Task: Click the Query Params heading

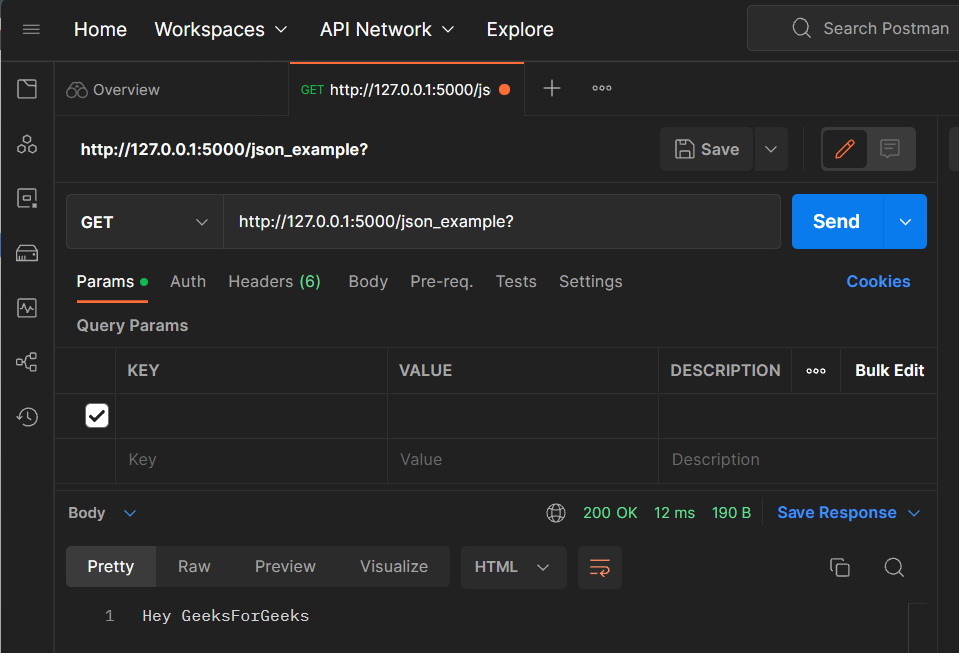Action: pyautogui.click(x=132, y=326)
